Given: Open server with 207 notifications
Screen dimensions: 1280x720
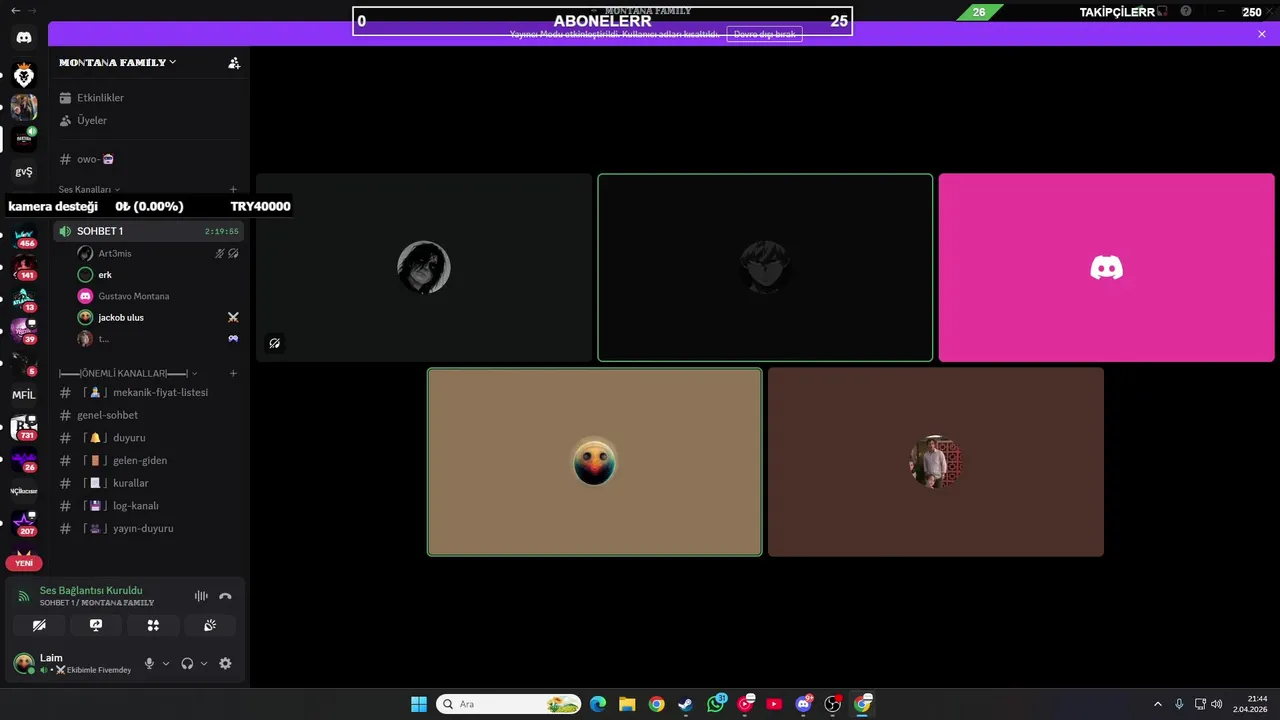Looking at the screenshot, I should pyautogui.click(x=24, y=524).
